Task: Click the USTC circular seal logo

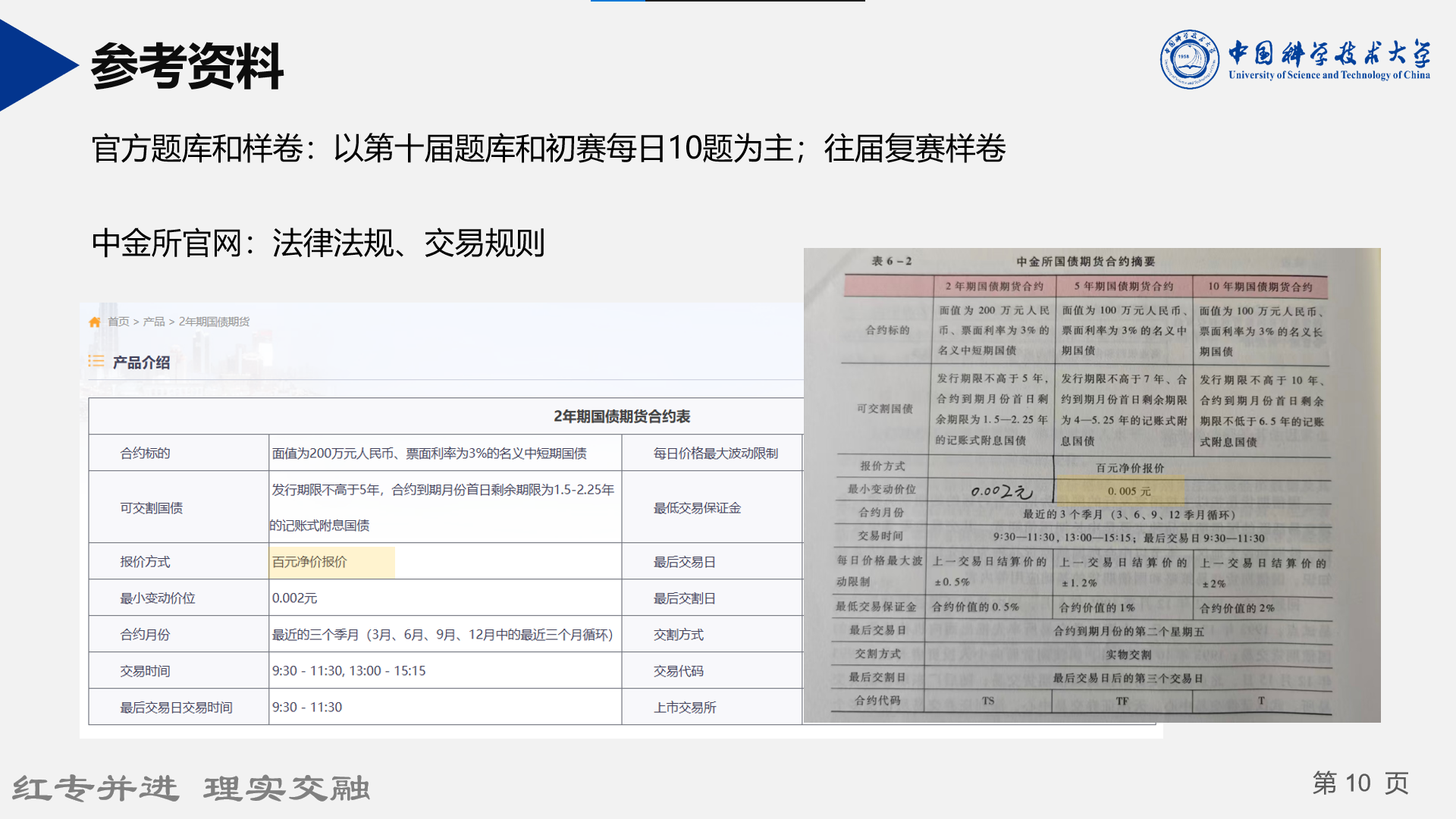Action: pos(1189,60)
